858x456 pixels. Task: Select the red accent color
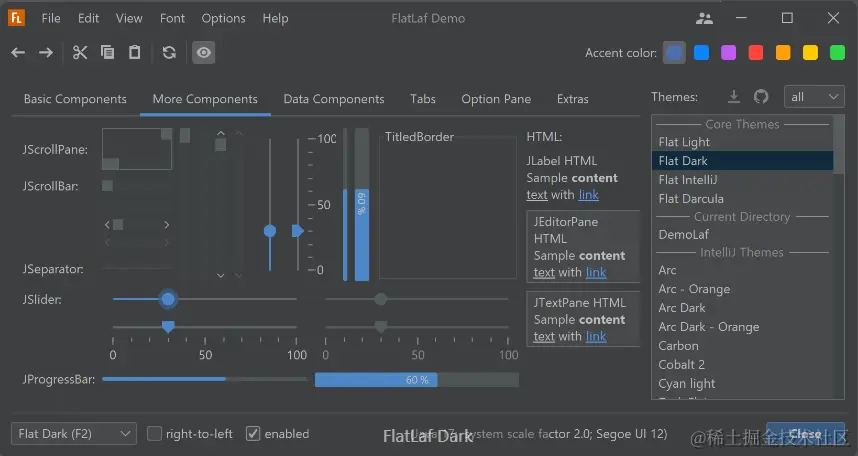click(756, 53)
